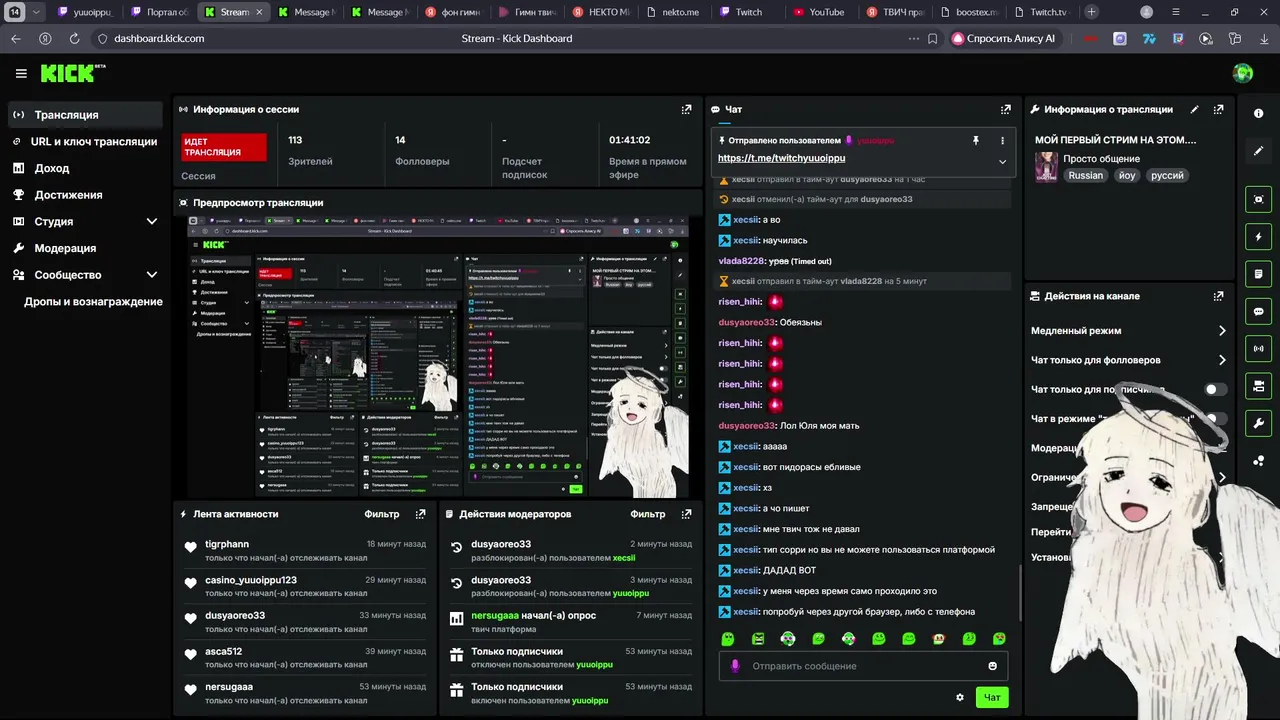Pop out the Moderator actions panel
Image resolution: width=1280 pixels, height=720 pixels.
tap(686, 514)
